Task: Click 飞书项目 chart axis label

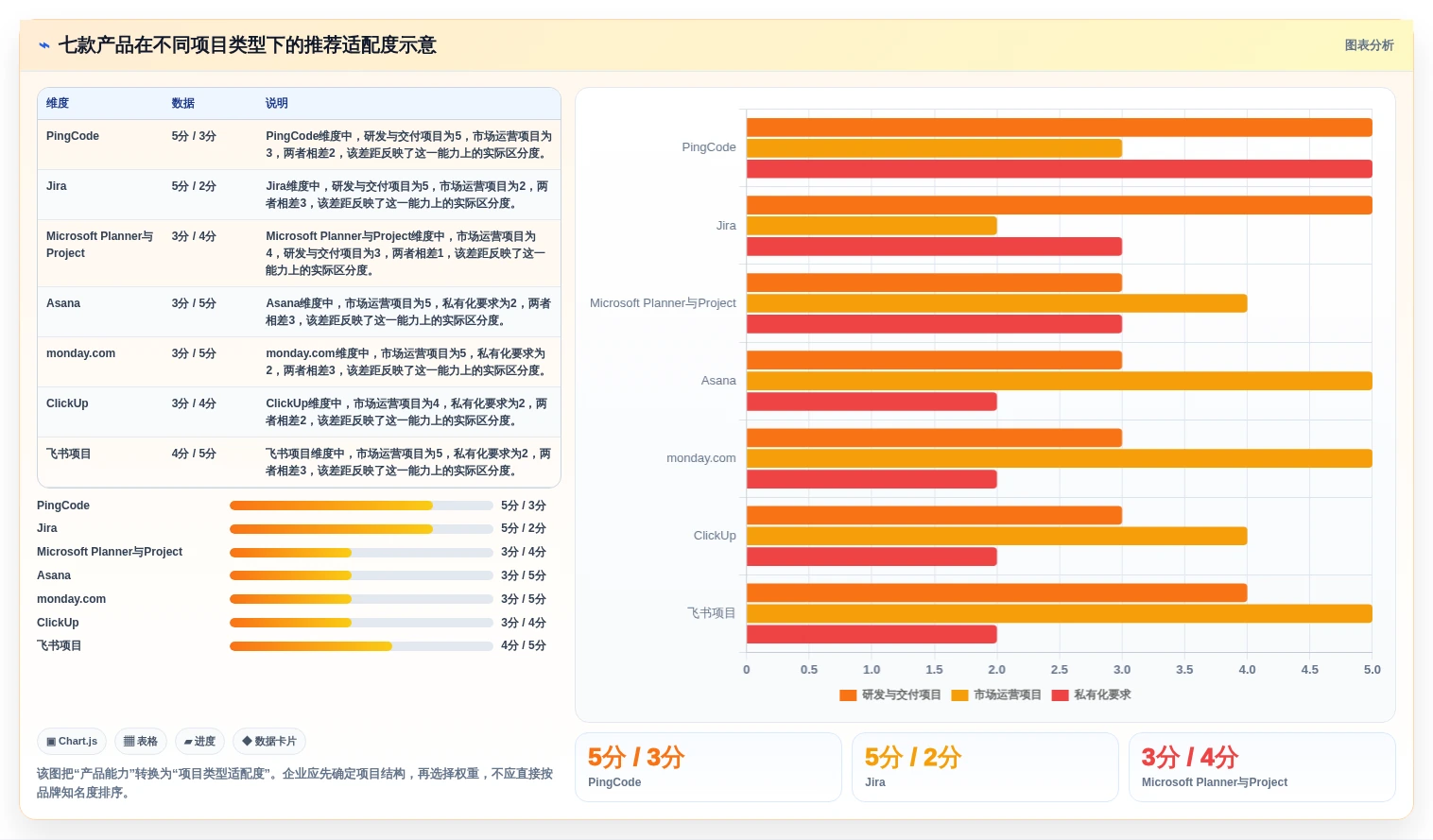Action: (x=711, y=613)
